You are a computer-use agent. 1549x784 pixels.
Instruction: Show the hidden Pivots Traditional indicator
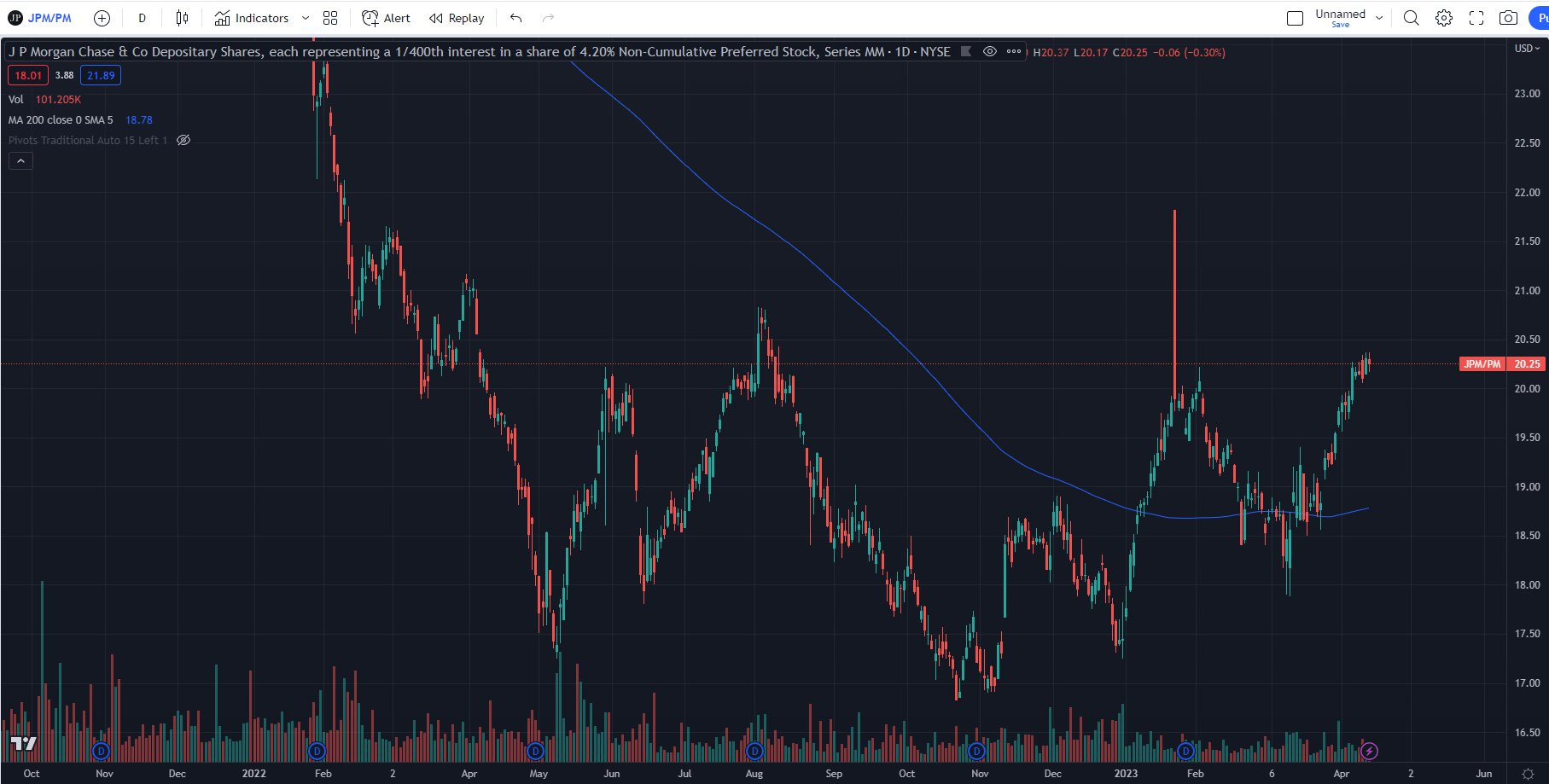click(x=183, y=140)
